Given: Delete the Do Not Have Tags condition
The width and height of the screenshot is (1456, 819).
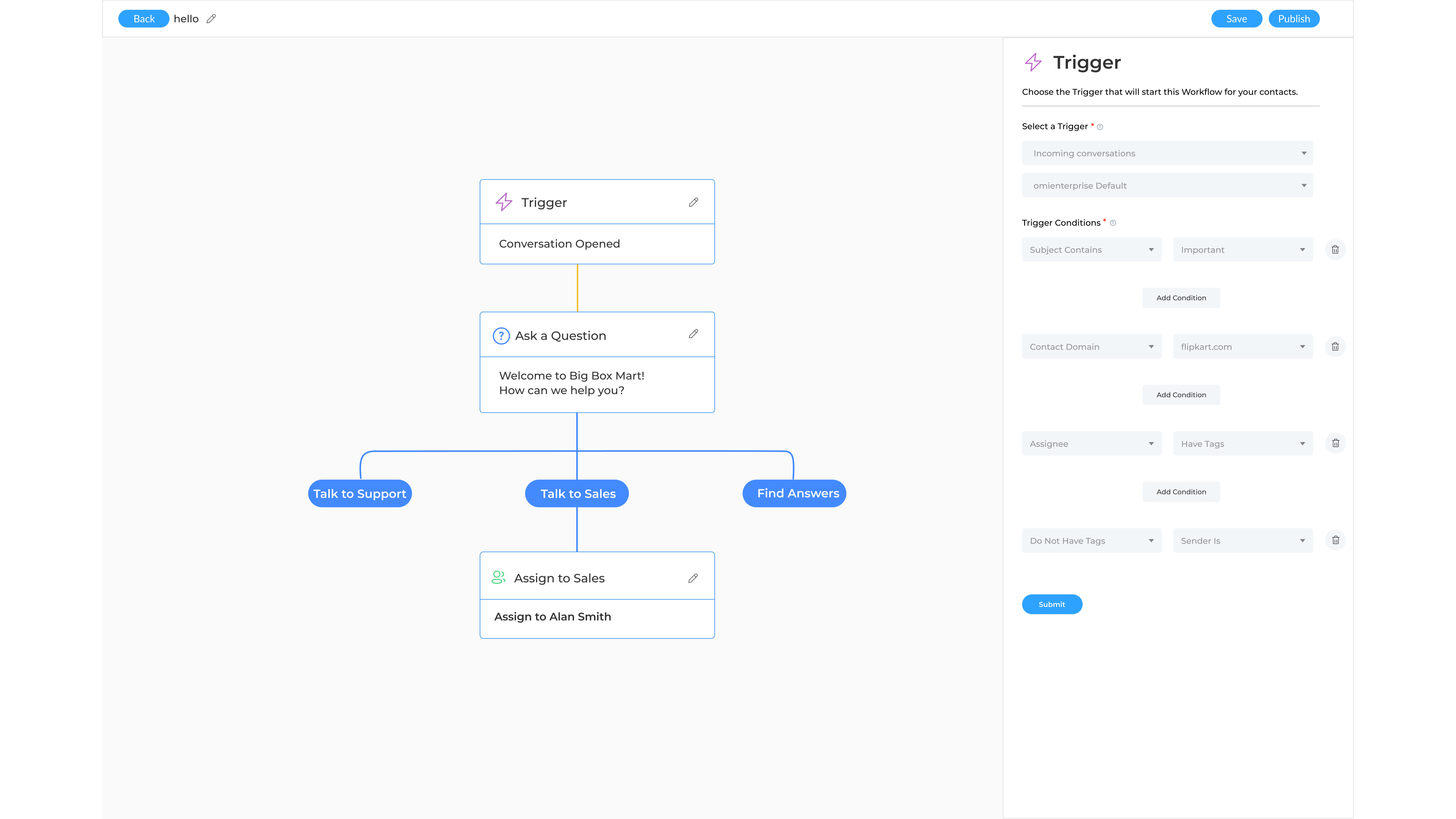Looking at the screenshot, I should click(1336, 540).
